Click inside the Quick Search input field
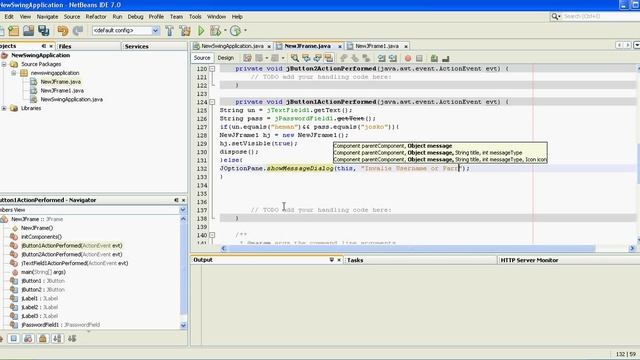The image size is (640, 360). point(600,16)
